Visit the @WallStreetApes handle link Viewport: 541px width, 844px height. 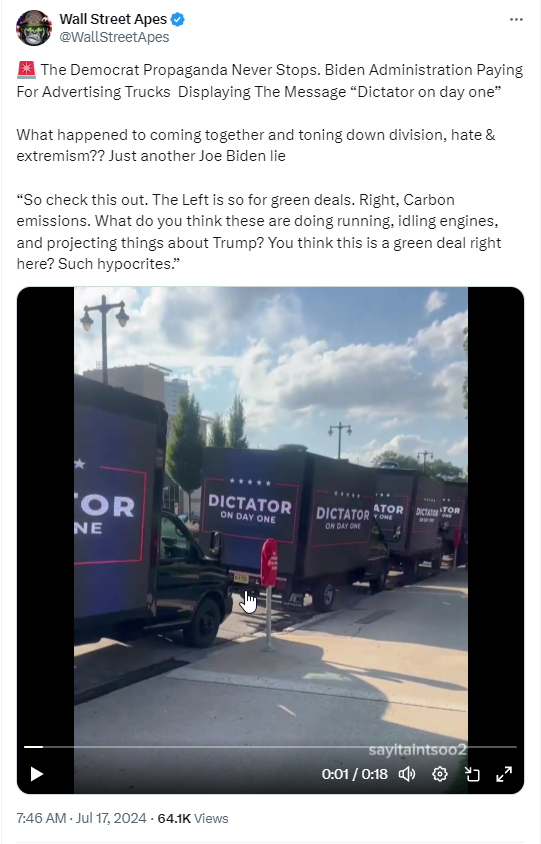pos(114,37)
